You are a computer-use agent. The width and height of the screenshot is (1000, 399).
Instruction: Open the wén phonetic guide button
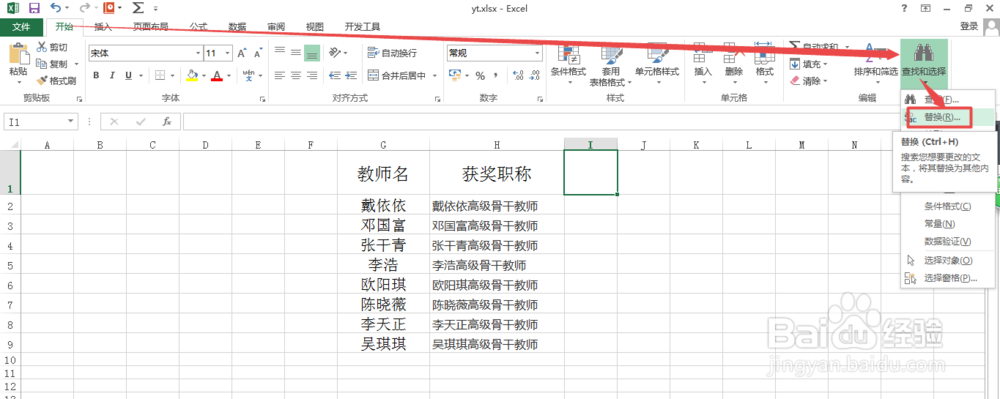[x=249, y=75]
